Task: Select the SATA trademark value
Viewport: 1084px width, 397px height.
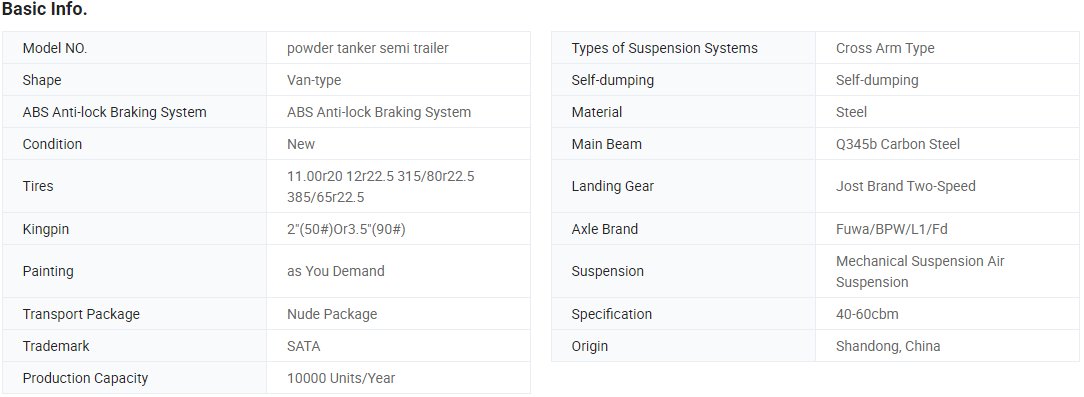Action: 303,346
